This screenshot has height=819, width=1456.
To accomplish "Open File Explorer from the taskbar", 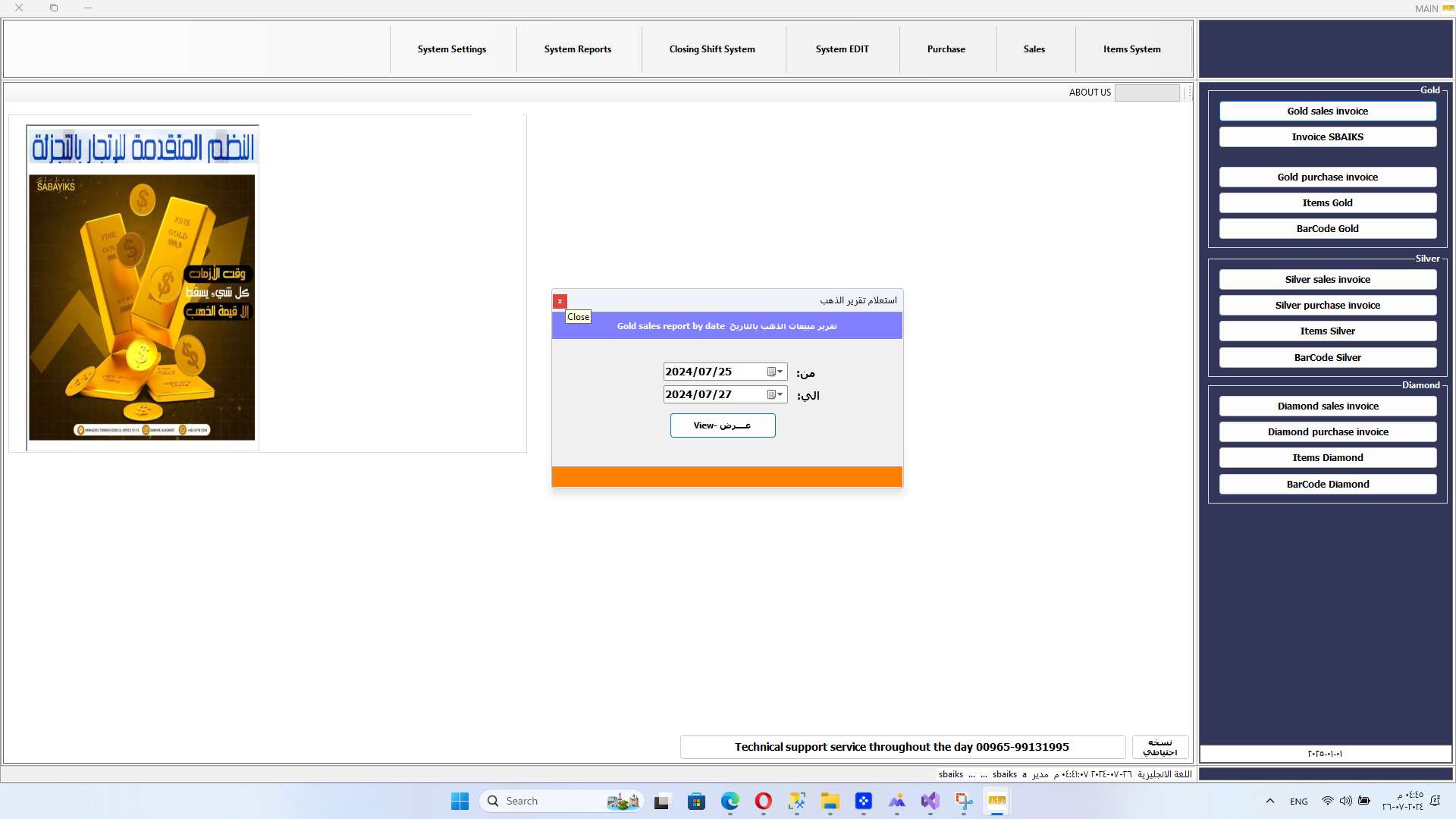I will (x=830, y=802).
